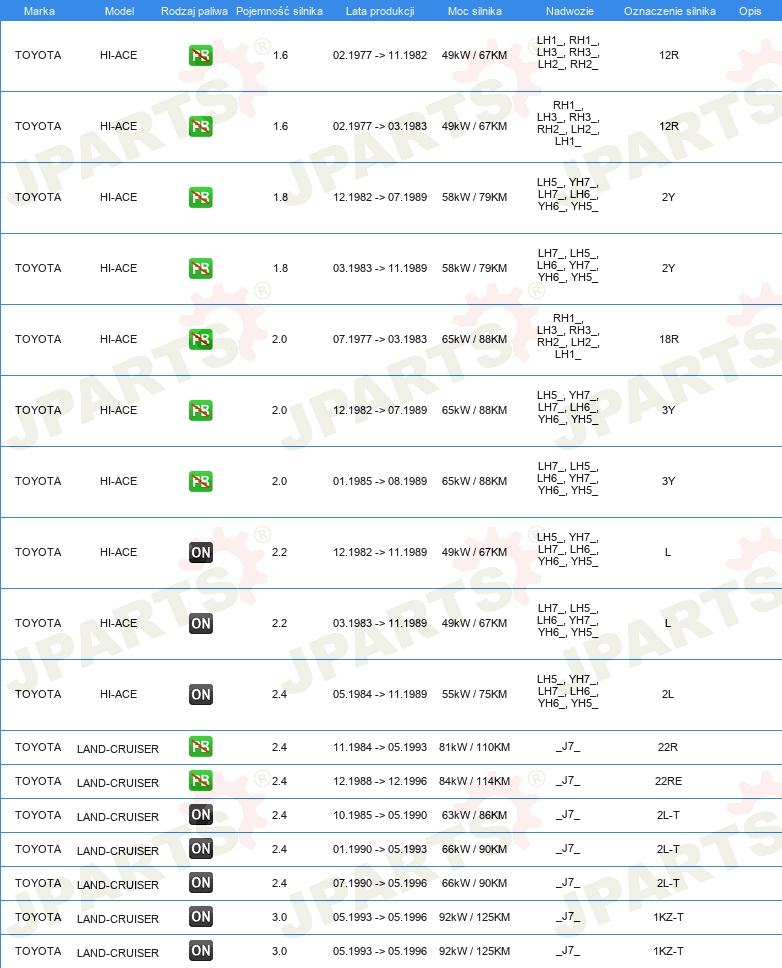Click power value 63kW / 86KM
782x968 pixels.
(x=475, y=815)
